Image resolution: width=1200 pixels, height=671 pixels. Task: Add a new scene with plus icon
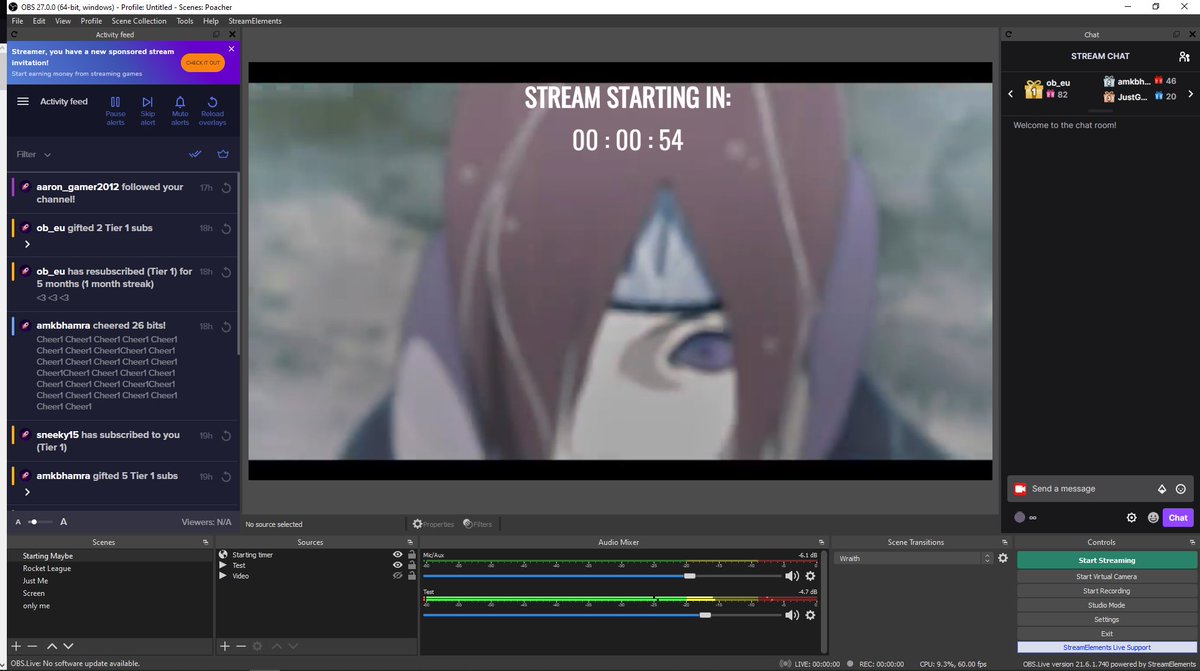pyautogui.click(x=16, y=647)
